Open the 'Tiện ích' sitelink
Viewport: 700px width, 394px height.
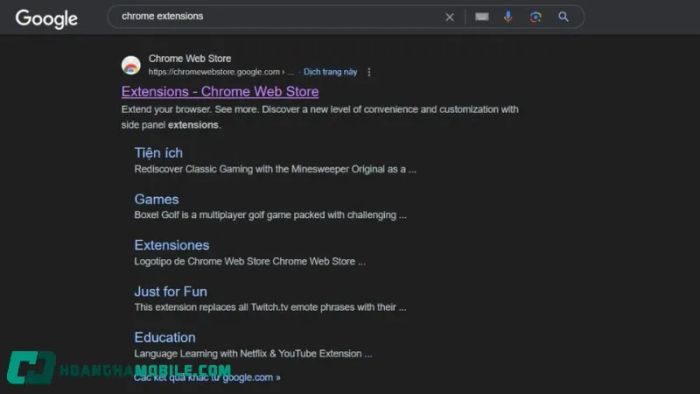(x=158, y=153)
